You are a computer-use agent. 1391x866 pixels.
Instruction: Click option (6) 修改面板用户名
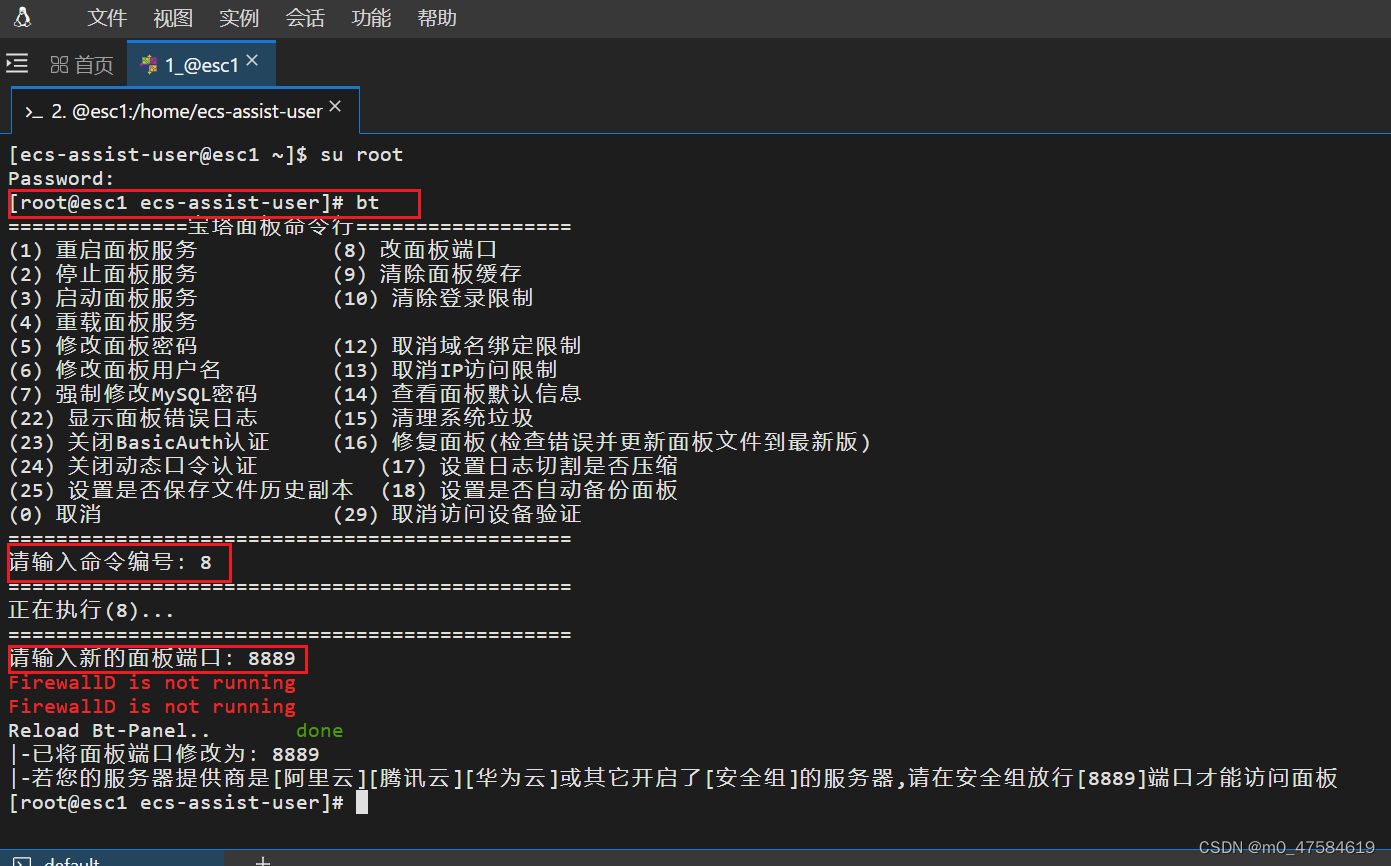point(115,370)
